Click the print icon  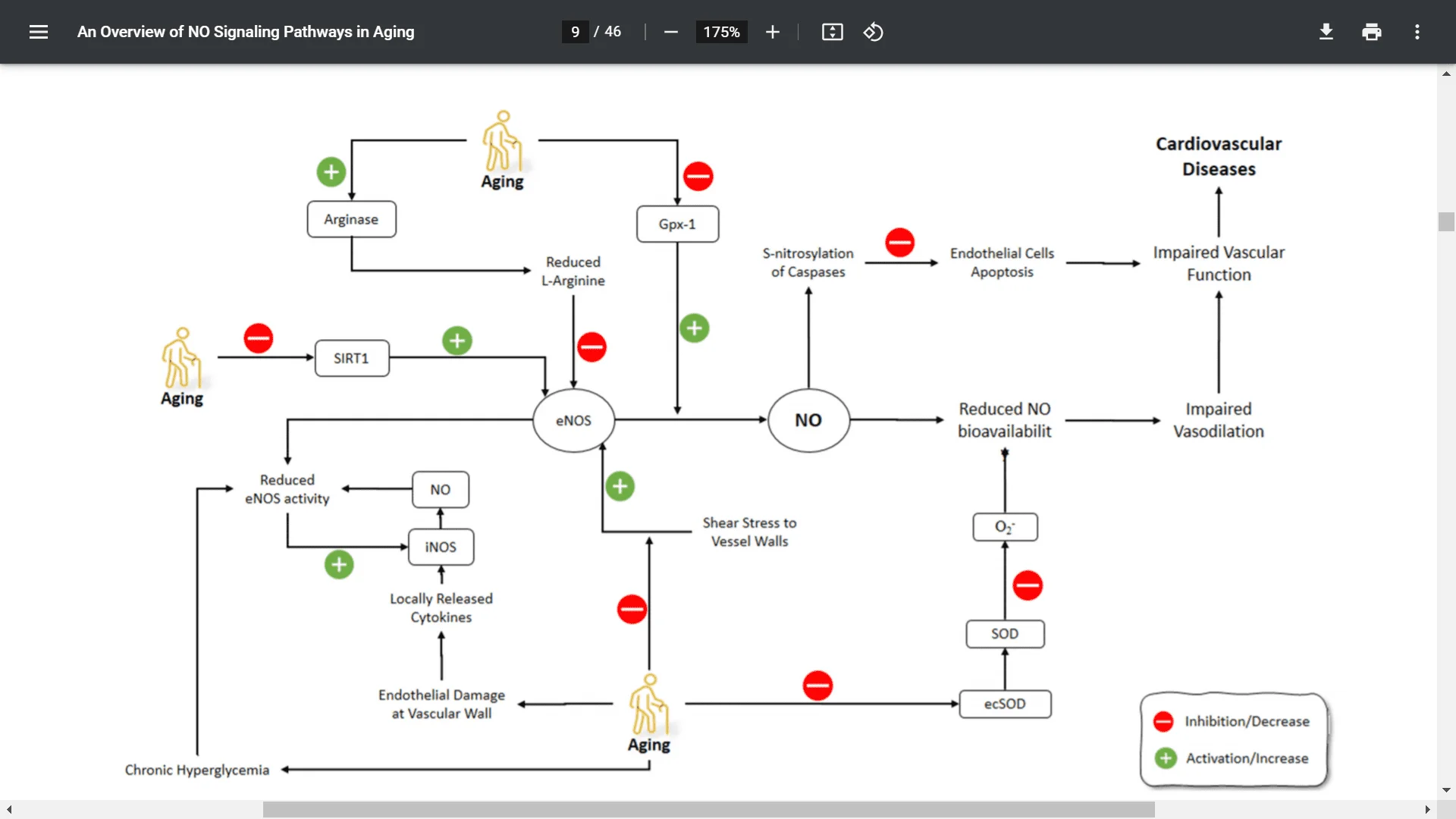1372,32
